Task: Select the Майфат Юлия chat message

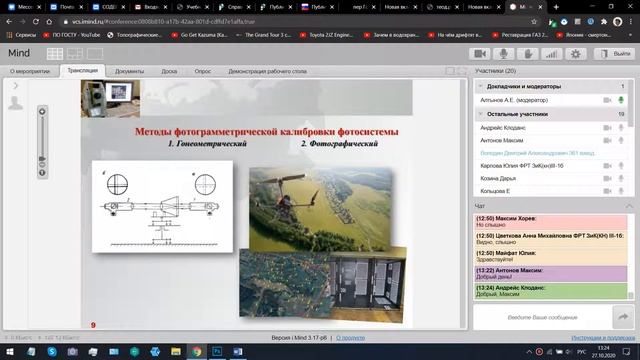Action: coord(551,256)
